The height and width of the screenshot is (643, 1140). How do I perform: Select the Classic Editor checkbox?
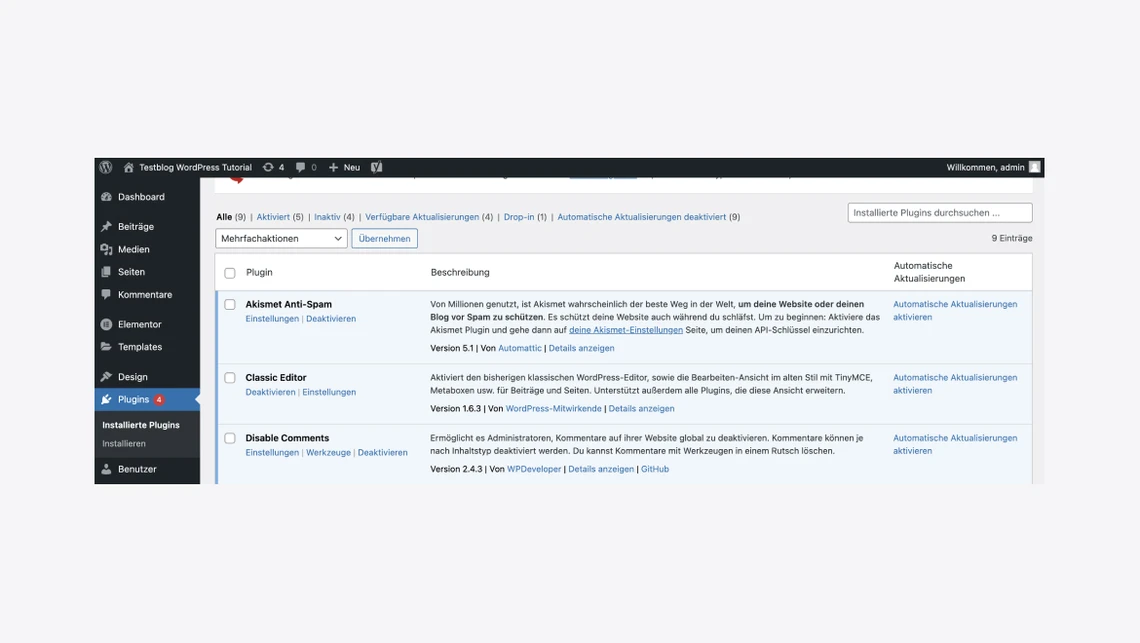(x=229, y=378)
